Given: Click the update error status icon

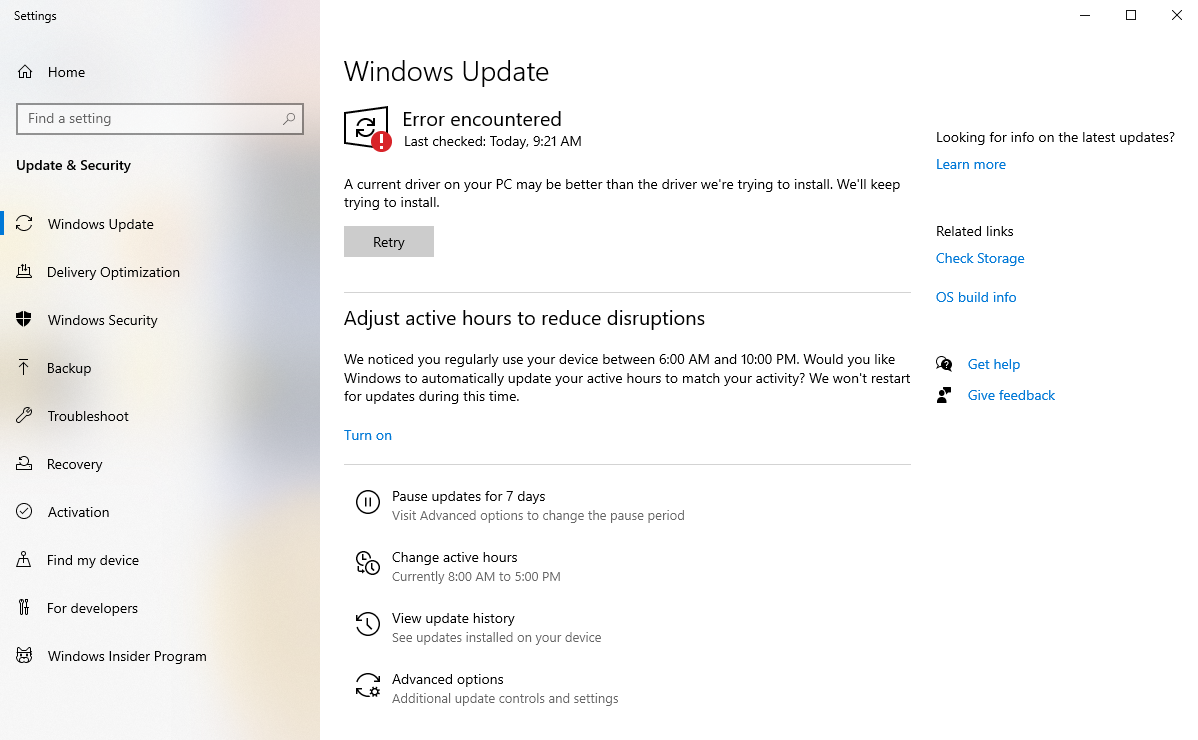Looking at the screenshot, I should (367, 129).
